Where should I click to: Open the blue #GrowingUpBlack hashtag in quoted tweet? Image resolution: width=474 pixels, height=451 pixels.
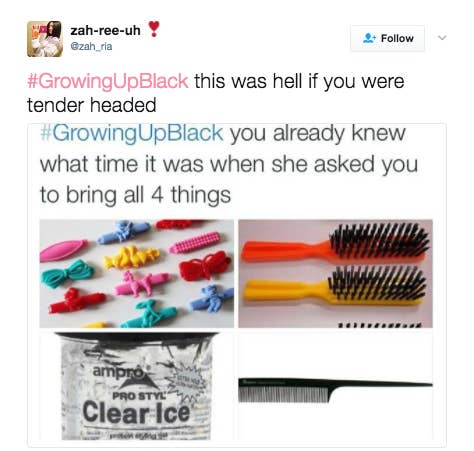click(x=132, y=133)
